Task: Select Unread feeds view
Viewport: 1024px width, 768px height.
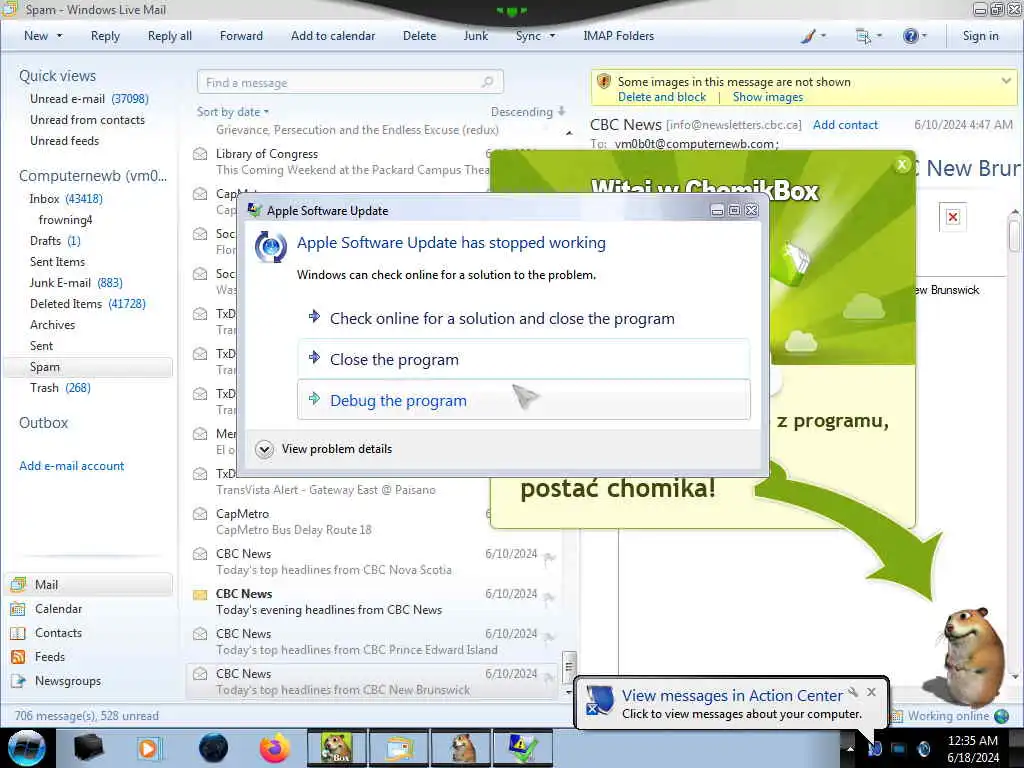Action: (65, 140)
